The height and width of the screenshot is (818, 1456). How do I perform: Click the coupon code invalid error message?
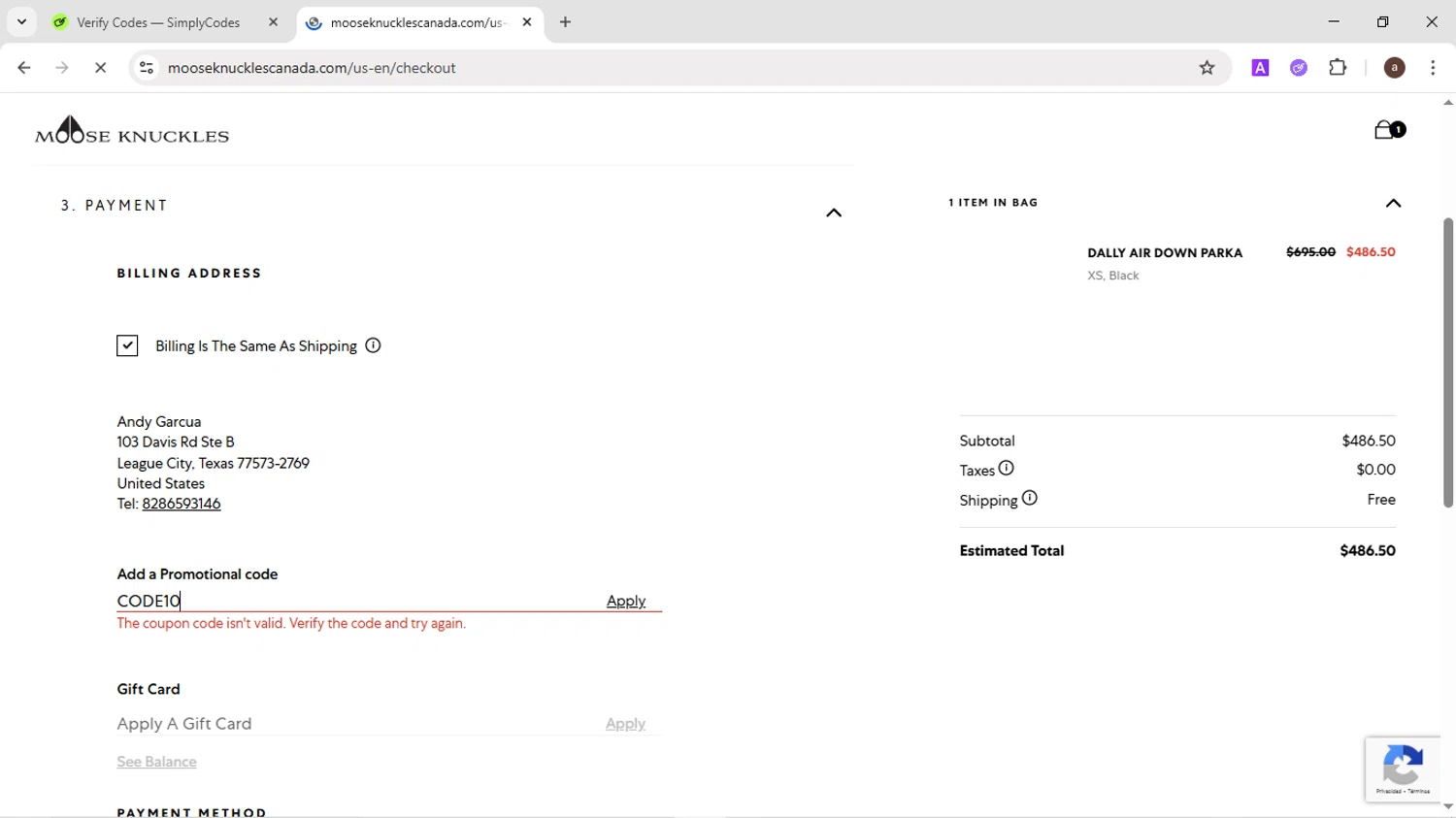(x=291, y=623)
